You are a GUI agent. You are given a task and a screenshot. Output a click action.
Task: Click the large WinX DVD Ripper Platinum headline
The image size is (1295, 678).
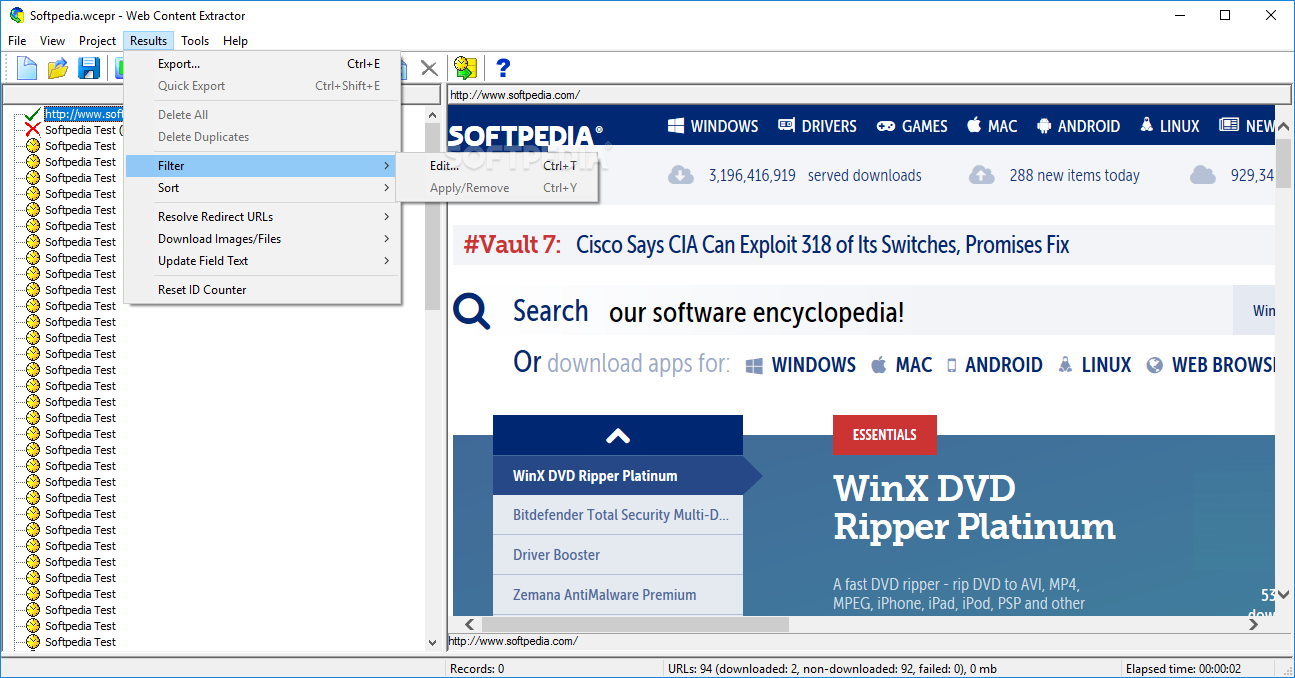(x=974, y=507)
